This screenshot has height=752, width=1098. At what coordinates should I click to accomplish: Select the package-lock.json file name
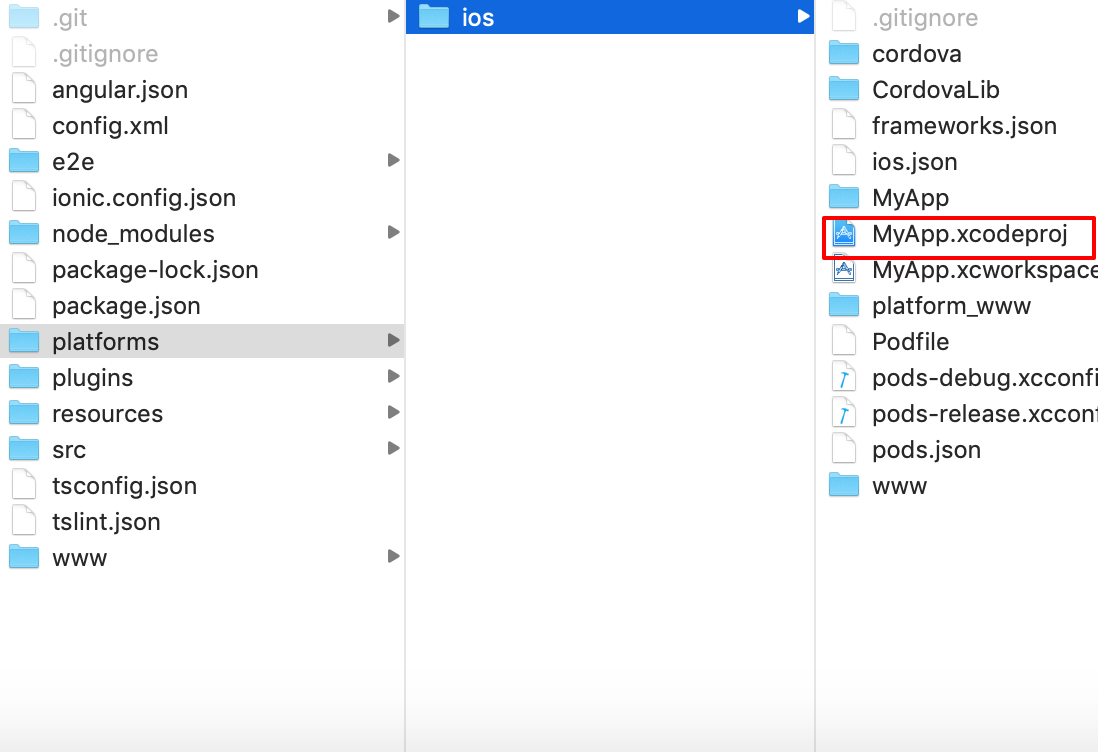tap(155, 270)
